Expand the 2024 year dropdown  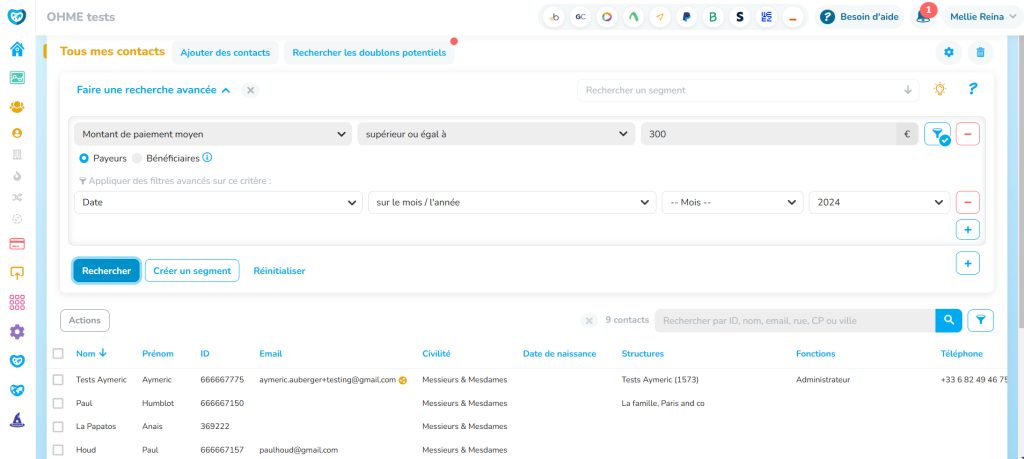click(x=879, y=202)
